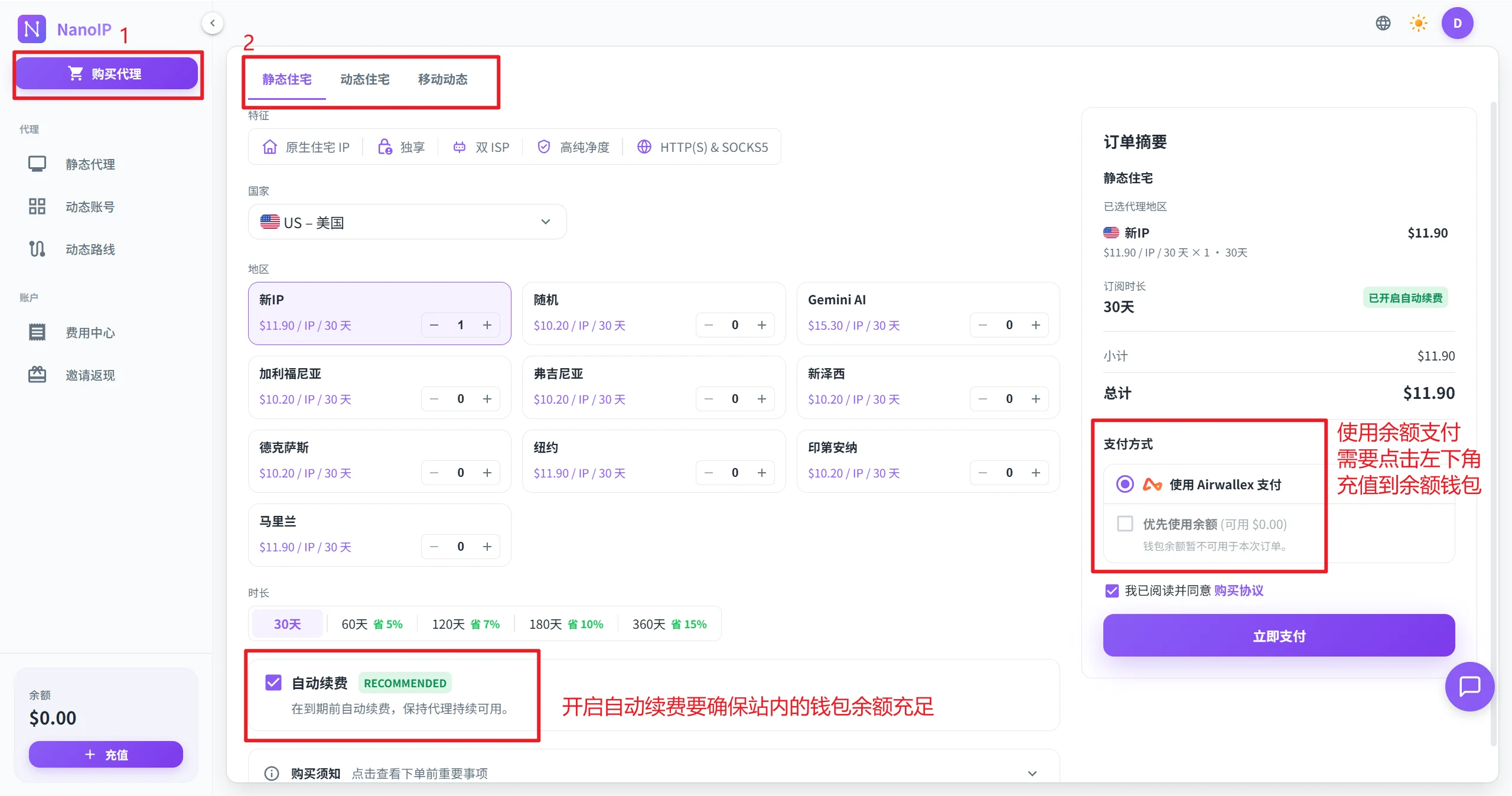Switch to the 动态住宅 tab
Screen dimensions: 1512x796
click(365, 79)
